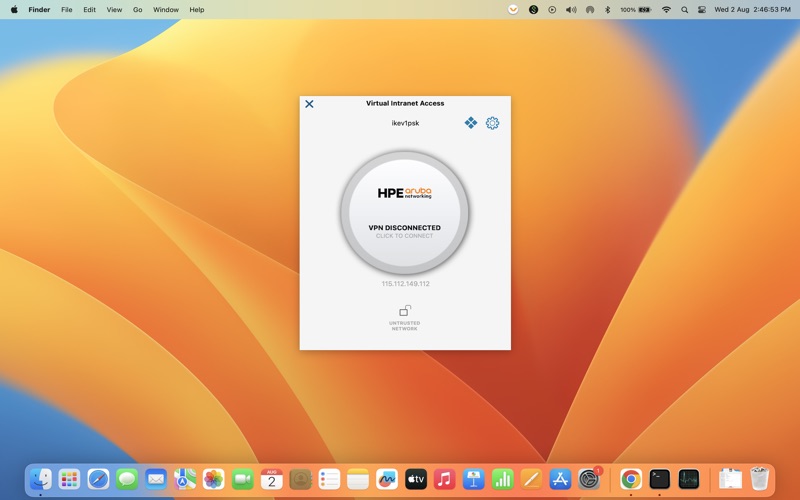This screenshot has height=500, width=800.
Task: Open Finder from the Dock
Action: [x=40, y=479]
